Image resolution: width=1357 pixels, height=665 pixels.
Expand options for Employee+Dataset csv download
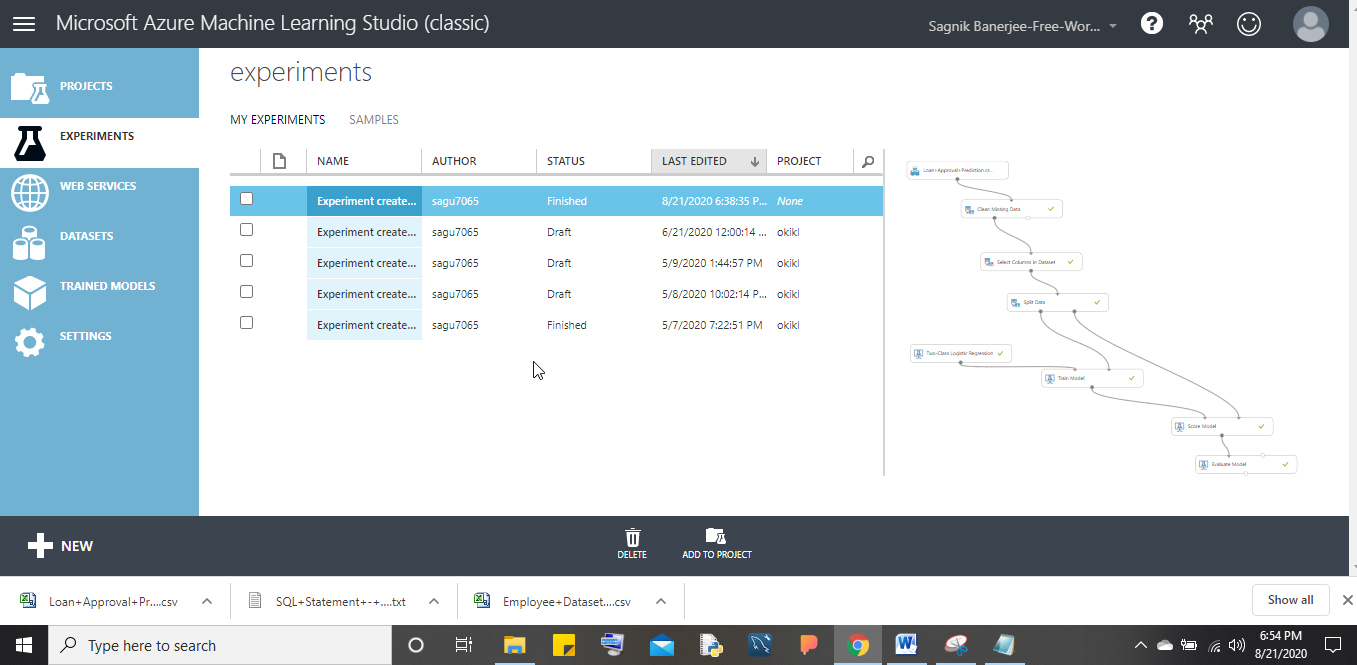pos(661,601)
